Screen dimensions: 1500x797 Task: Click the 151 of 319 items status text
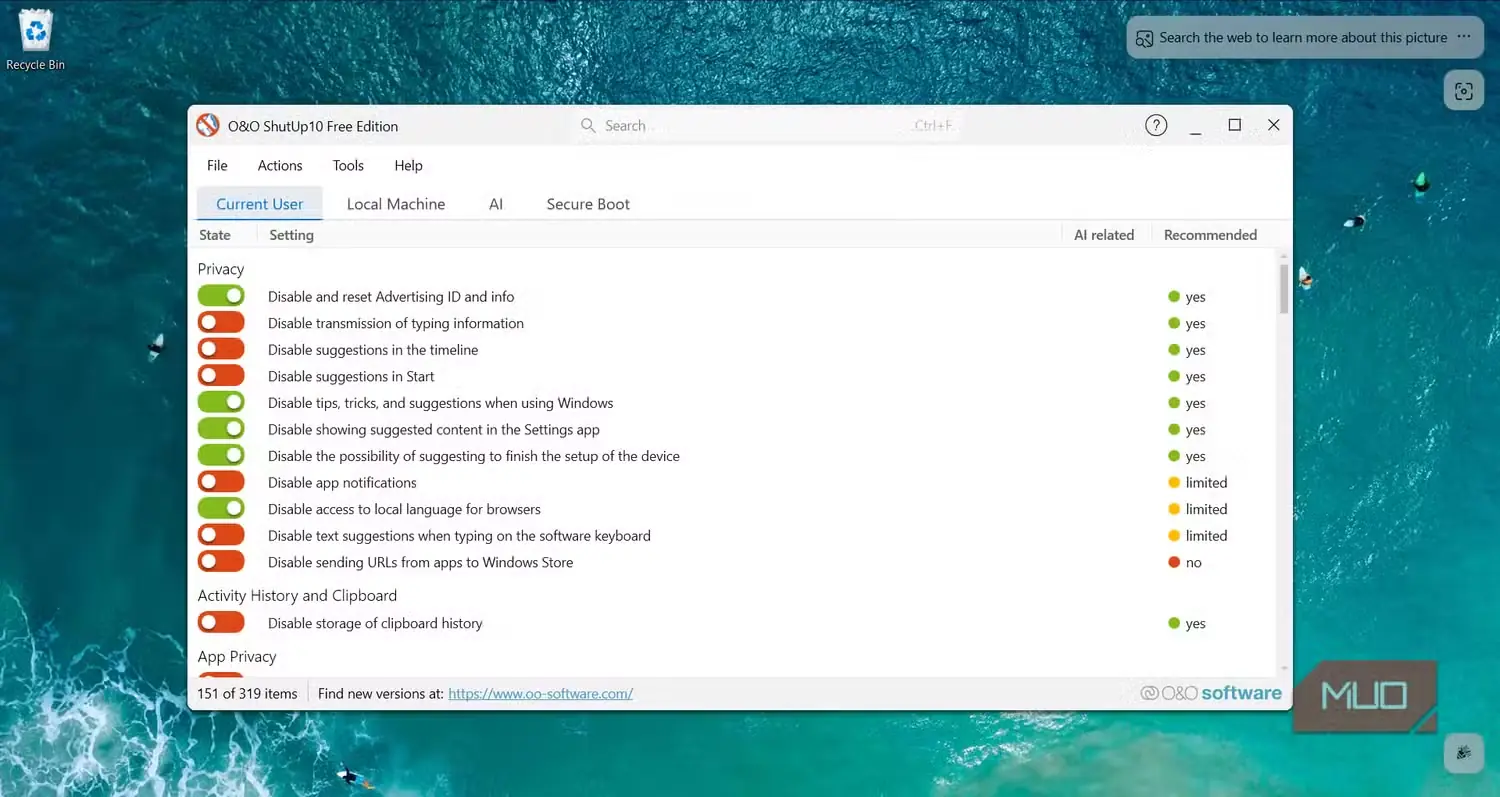pos(247,693)
